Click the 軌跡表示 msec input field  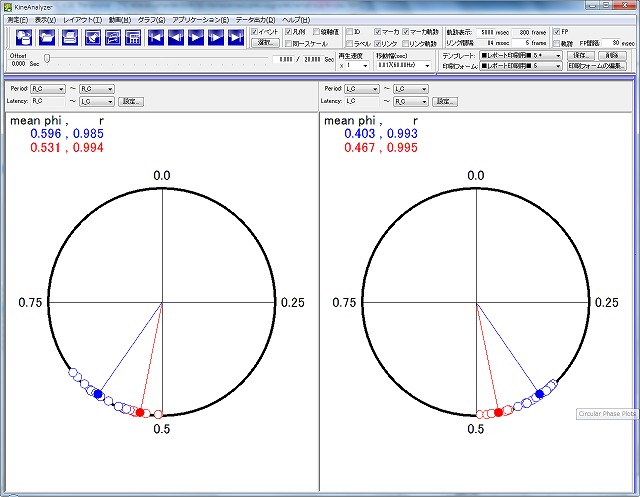click(x=487, y=32)
